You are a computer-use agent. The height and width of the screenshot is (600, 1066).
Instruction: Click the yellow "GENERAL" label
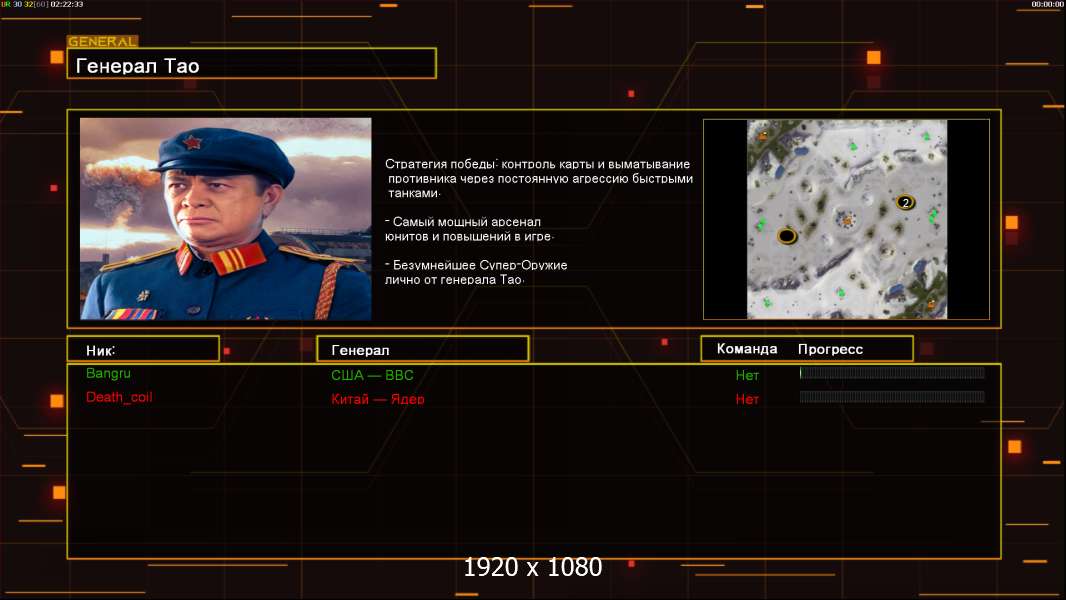coord(103,41)
